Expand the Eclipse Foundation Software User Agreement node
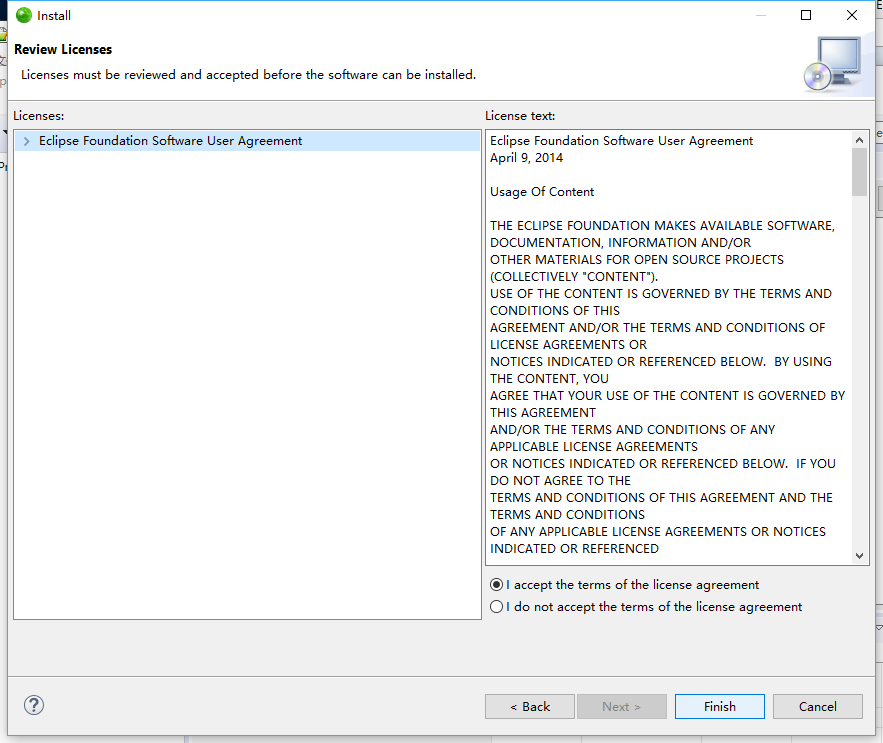The height and width of the screenshot is (743, 883). point(26,141)
